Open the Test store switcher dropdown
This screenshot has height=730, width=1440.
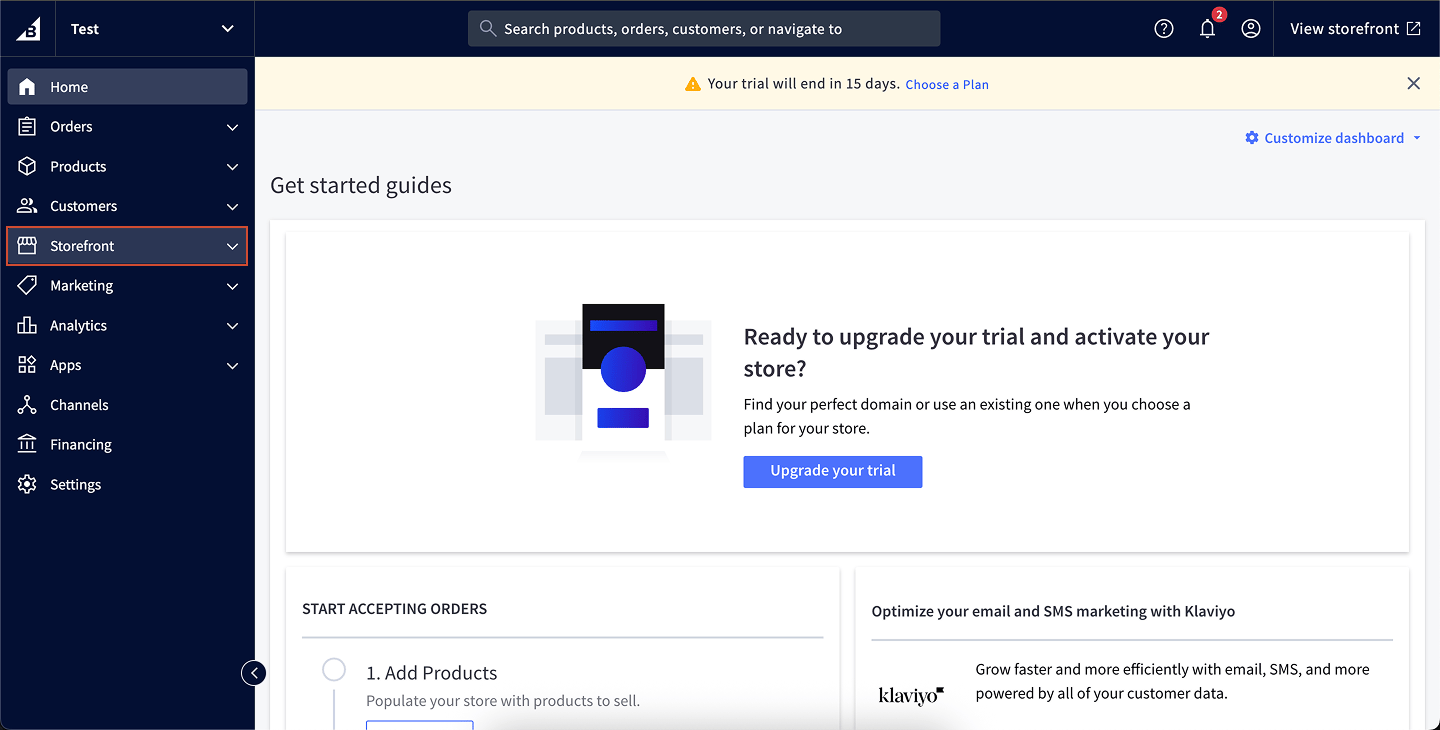(155, 29)
